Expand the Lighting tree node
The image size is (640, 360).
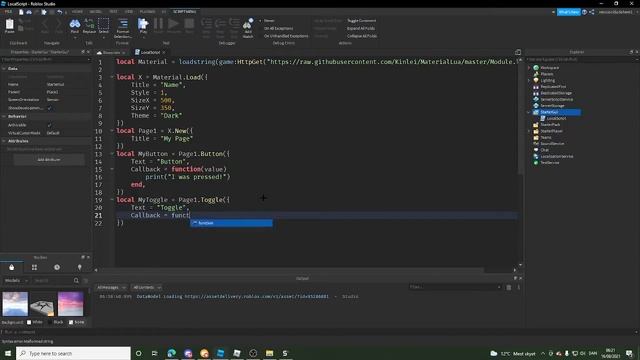click(x=529, y=80)
